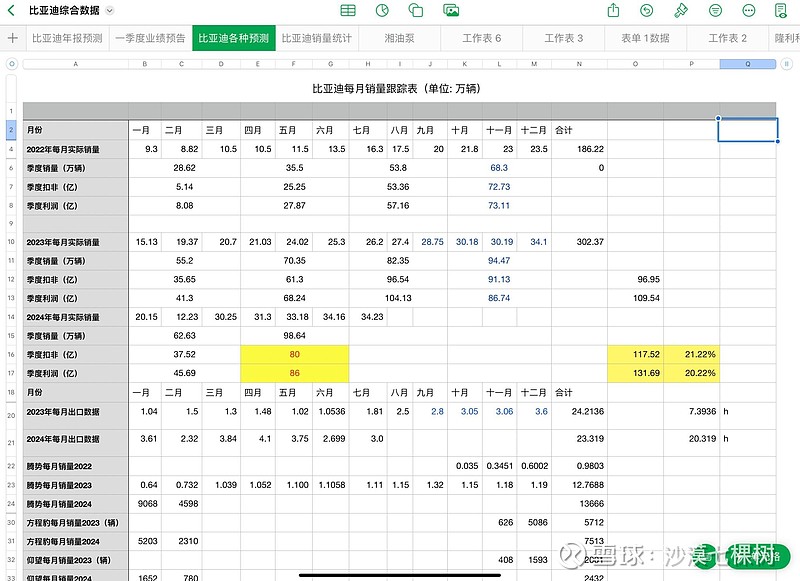Switch to the 比亚迪年报预测 sheet tab
Screen dimensions: 800x581
coord(67,38)
